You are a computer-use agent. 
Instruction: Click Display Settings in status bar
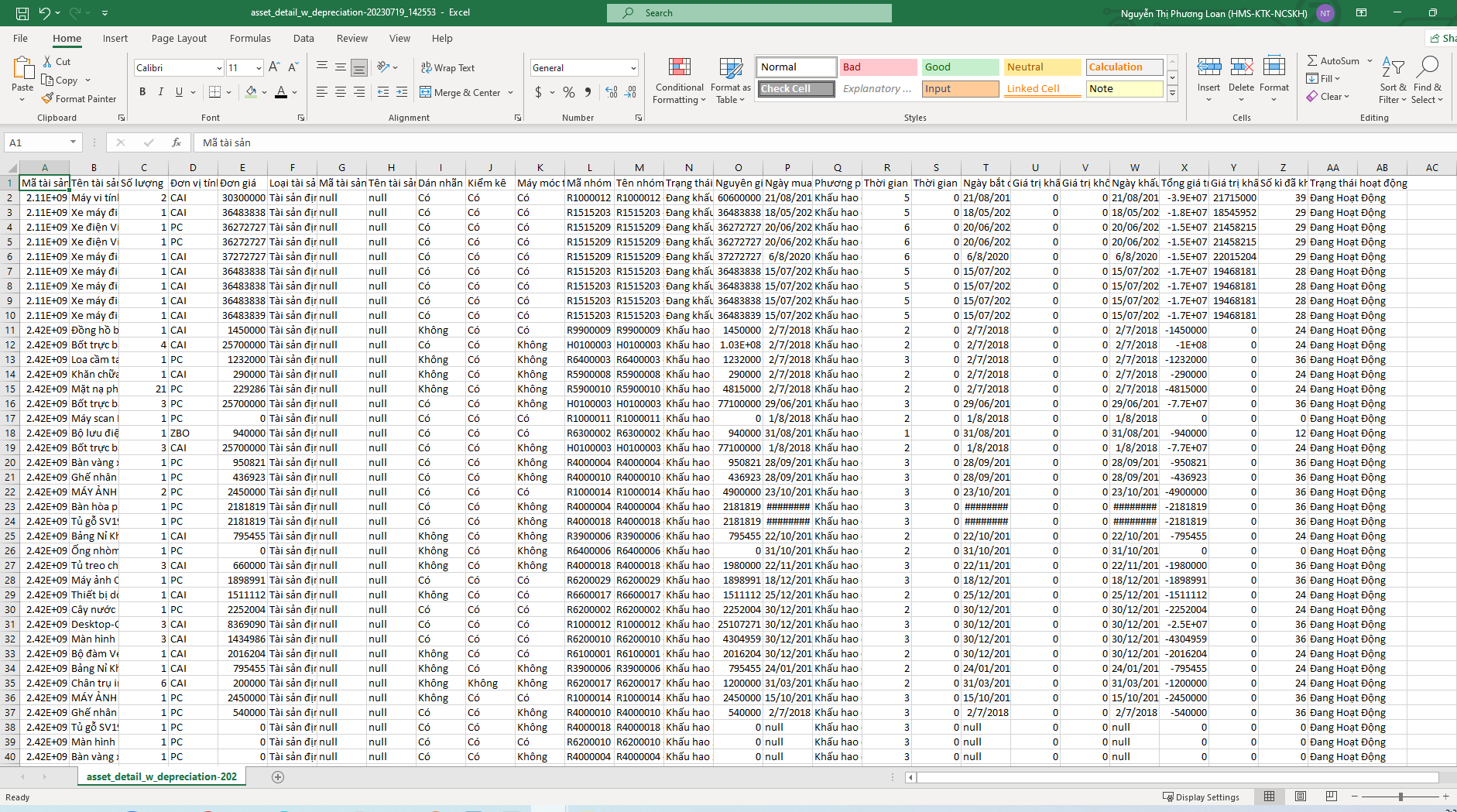(x=1201, y=797)
